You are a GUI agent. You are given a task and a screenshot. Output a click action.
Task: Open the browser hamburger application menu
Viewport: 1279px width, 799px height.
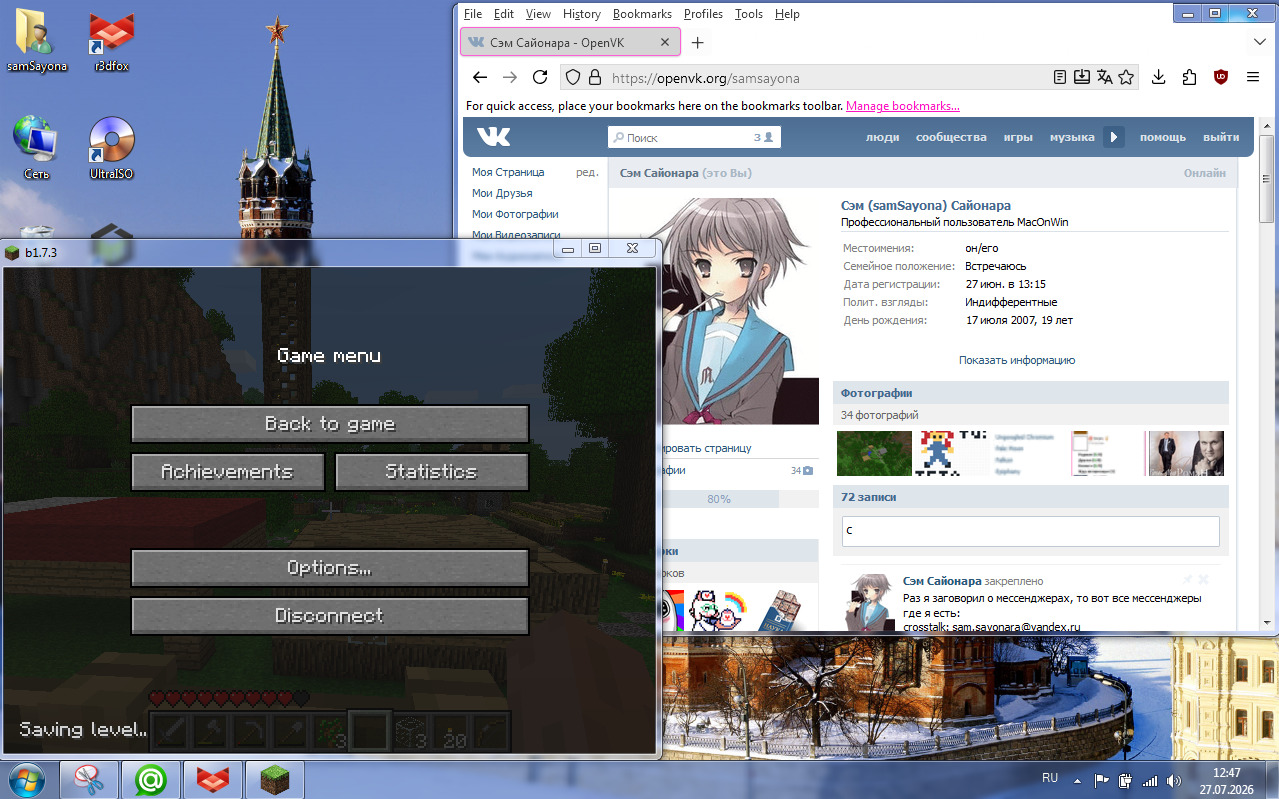click(x=1253, y=77)
